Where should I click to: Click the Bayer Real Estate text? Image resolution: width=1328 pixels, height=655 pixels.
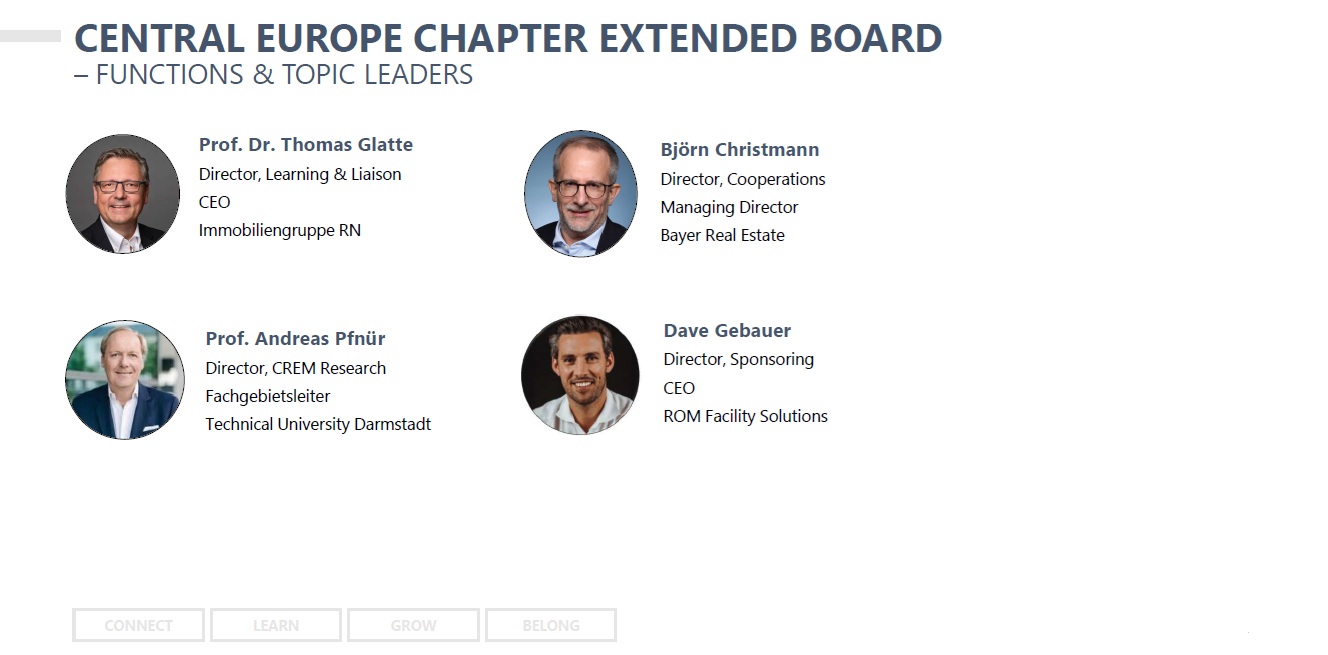pos(722,236)
